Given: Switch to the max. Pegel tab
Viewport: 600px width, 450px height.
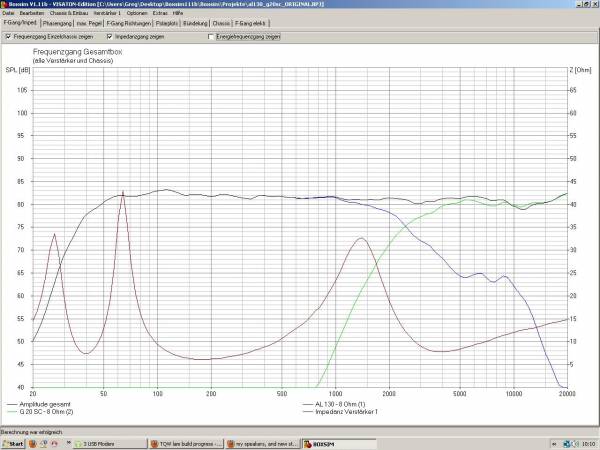Looking at the screenshot, I should [89, 23].
